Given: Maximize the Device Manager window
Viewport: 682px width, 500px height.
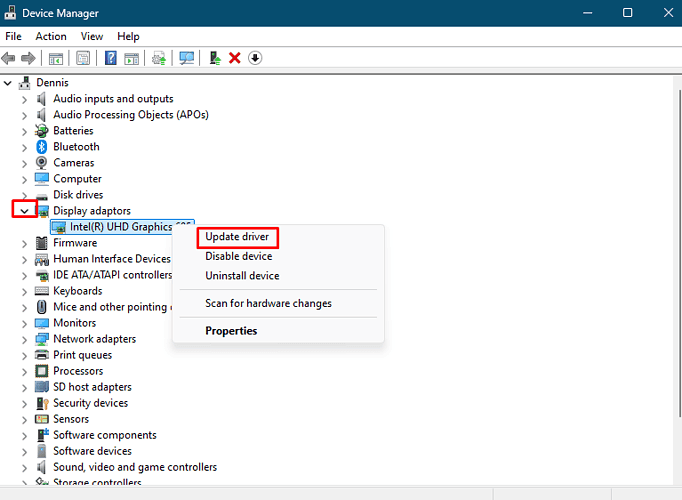Looking at the screenshot, I should pos(628,13).
